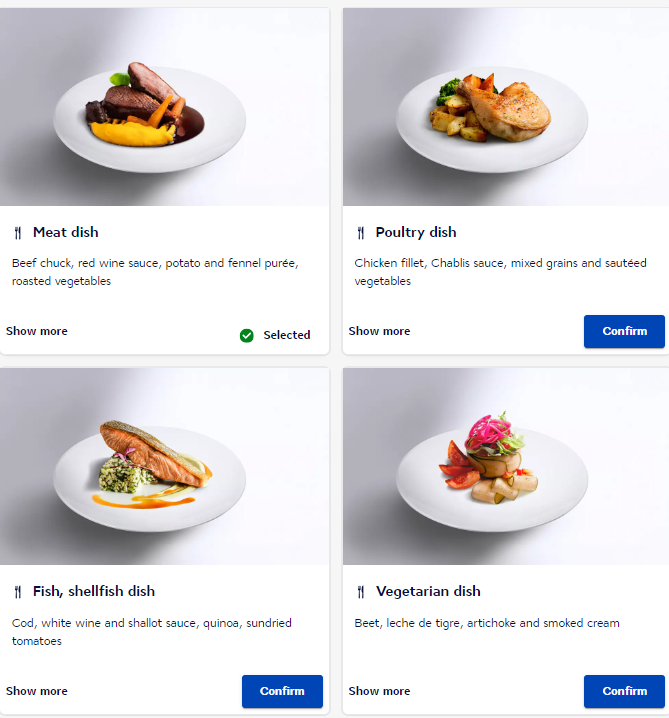The height and width of the screenshot is (718, 669).
Task: Confirm the Fish, shellfish dish
Action: 282,691
